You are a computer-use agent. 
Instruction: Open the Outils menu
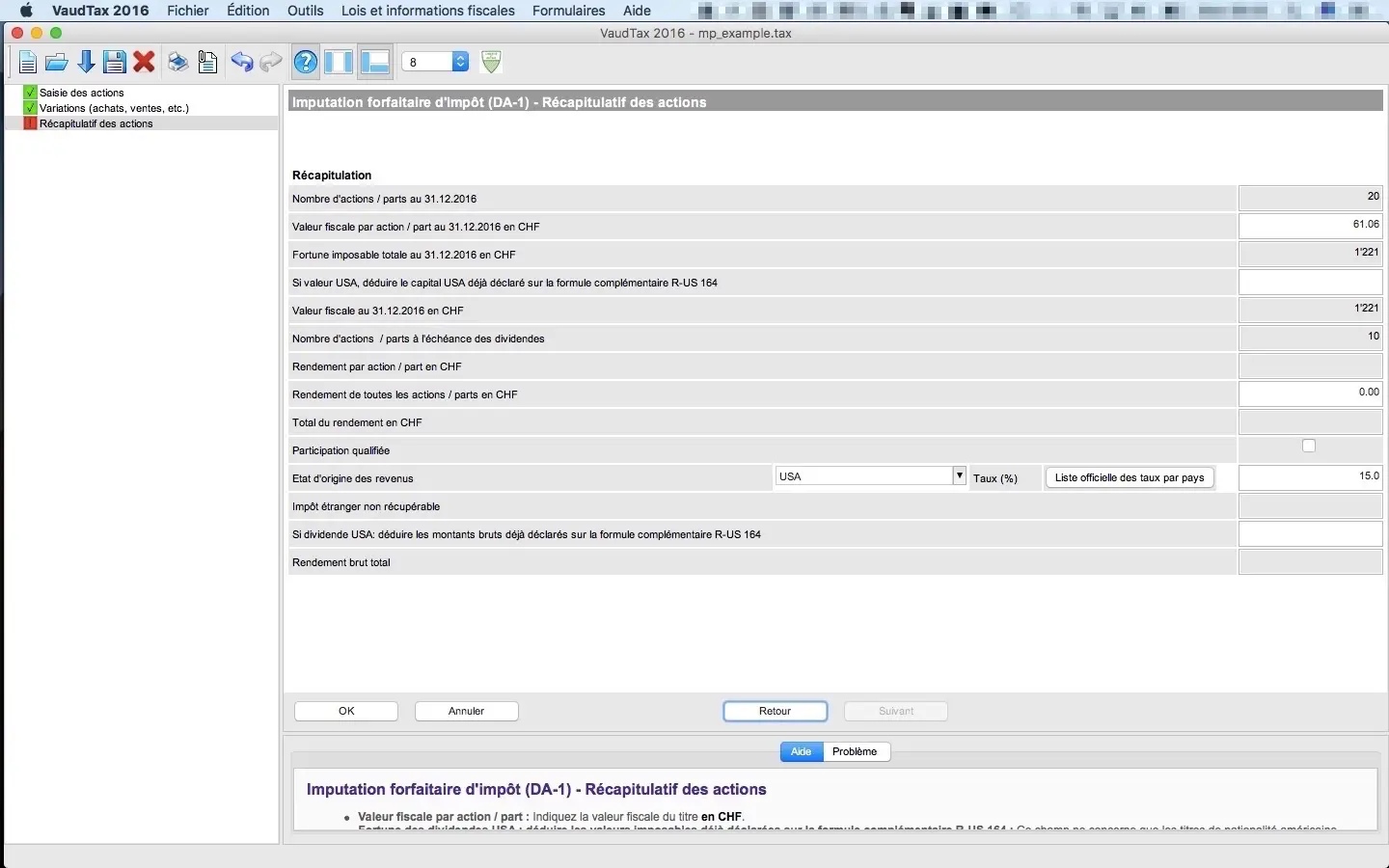point(306,11)
